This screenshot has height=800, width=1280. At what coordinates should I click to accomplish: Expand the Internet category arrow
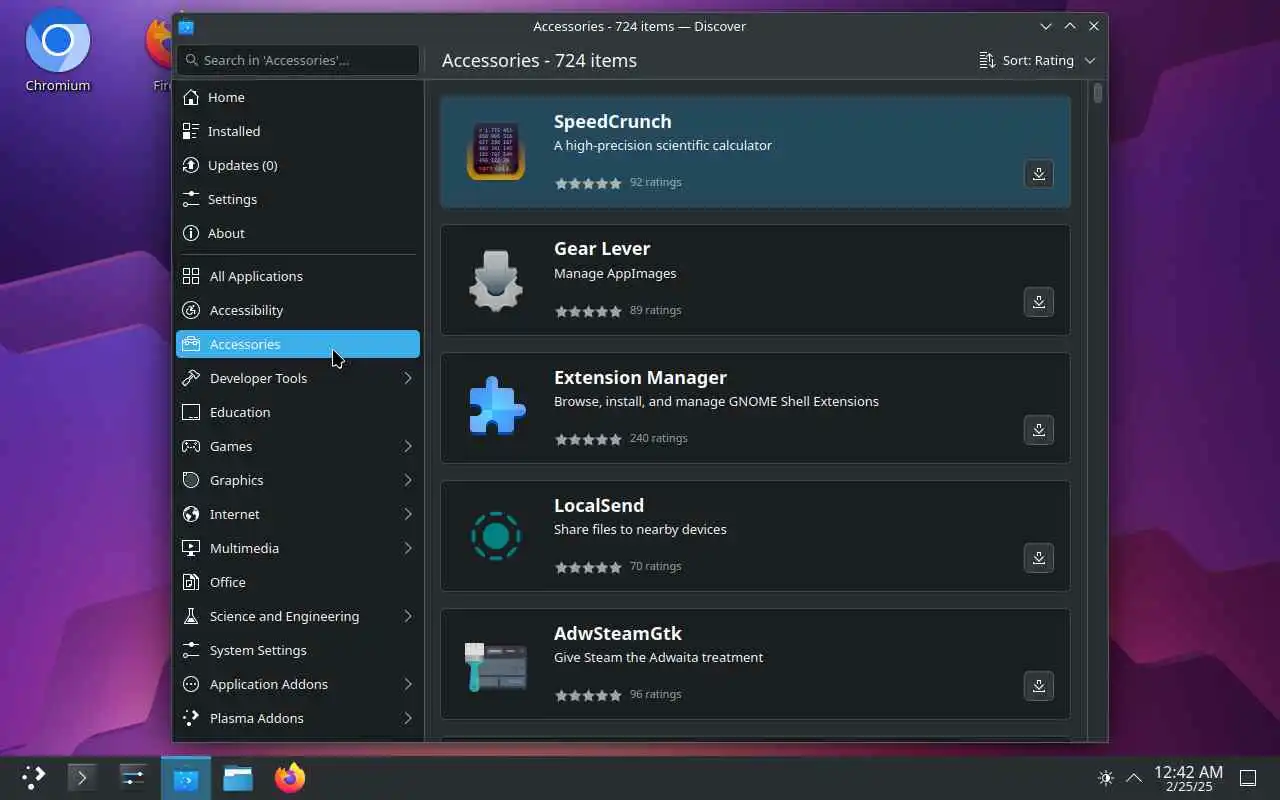click(x=408, y=514)
